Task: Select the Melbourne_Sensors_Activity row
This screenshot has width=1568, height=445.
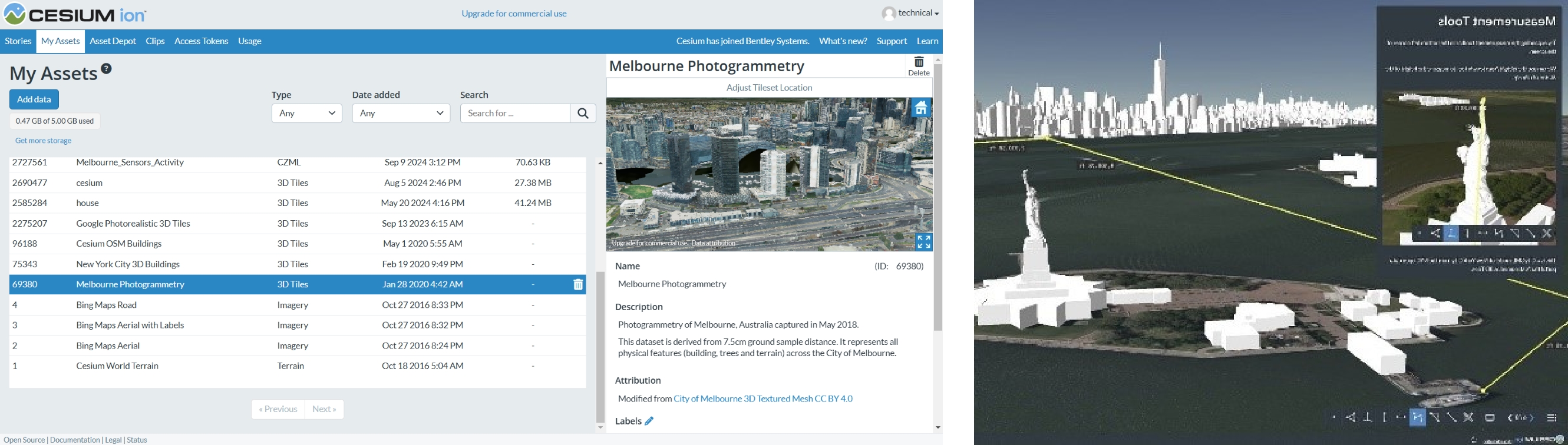Action: tap(298, 162)
